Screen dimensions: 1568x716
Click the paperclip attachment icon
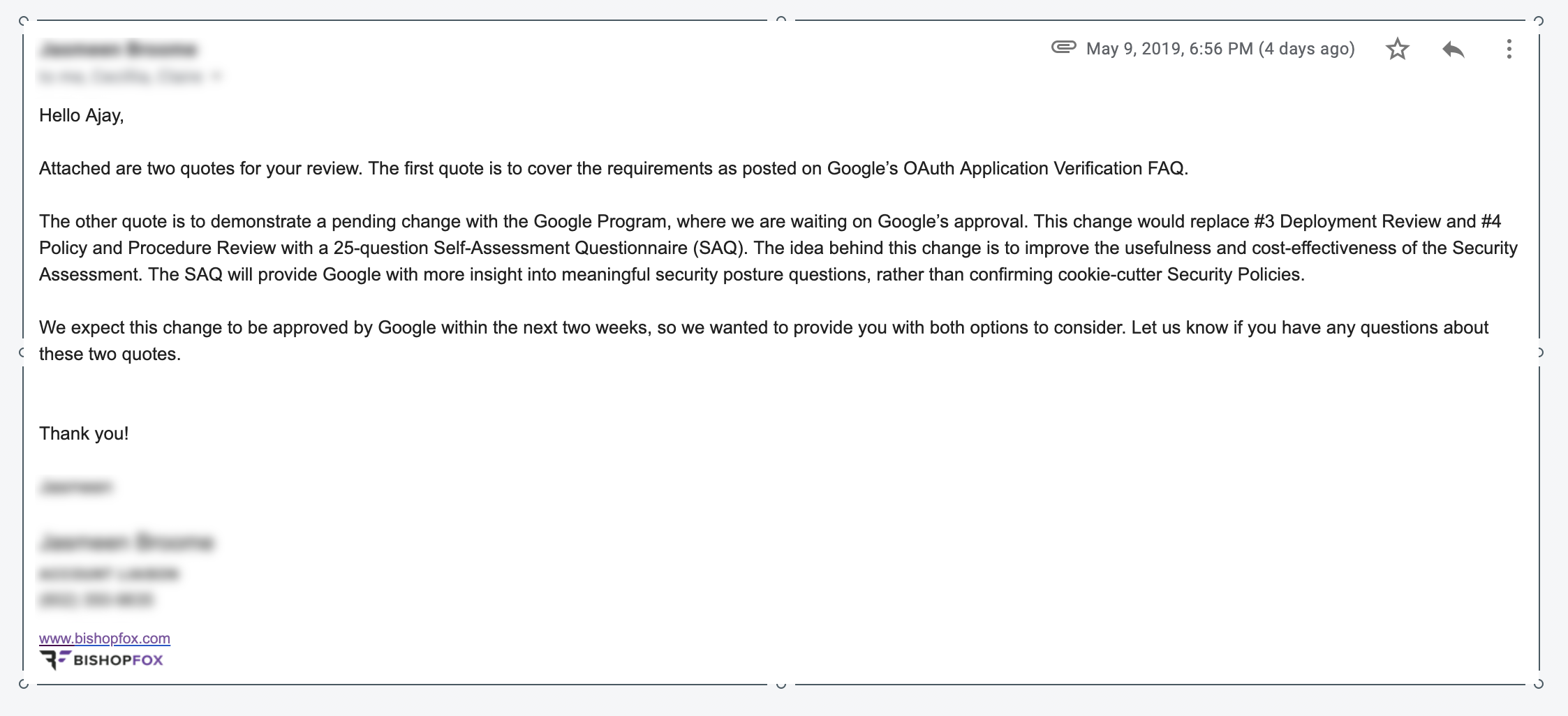[x=1063, y=47]
